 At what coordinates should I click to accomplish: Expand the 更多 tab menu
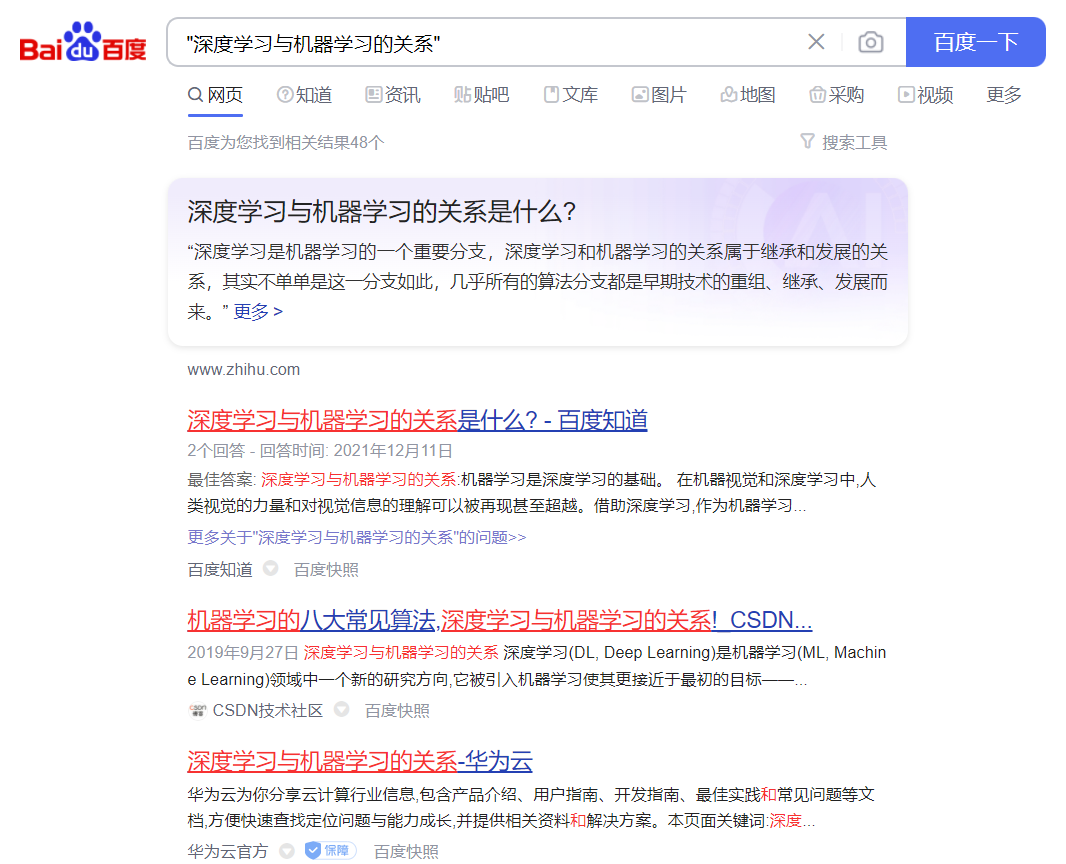pos(1004,94)
